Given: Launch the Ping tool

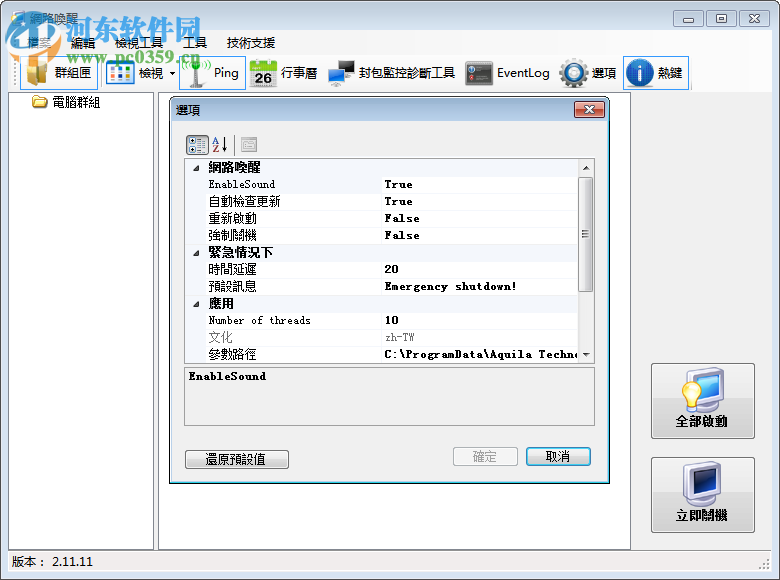Looking at the screenshot, I should 212,73.
